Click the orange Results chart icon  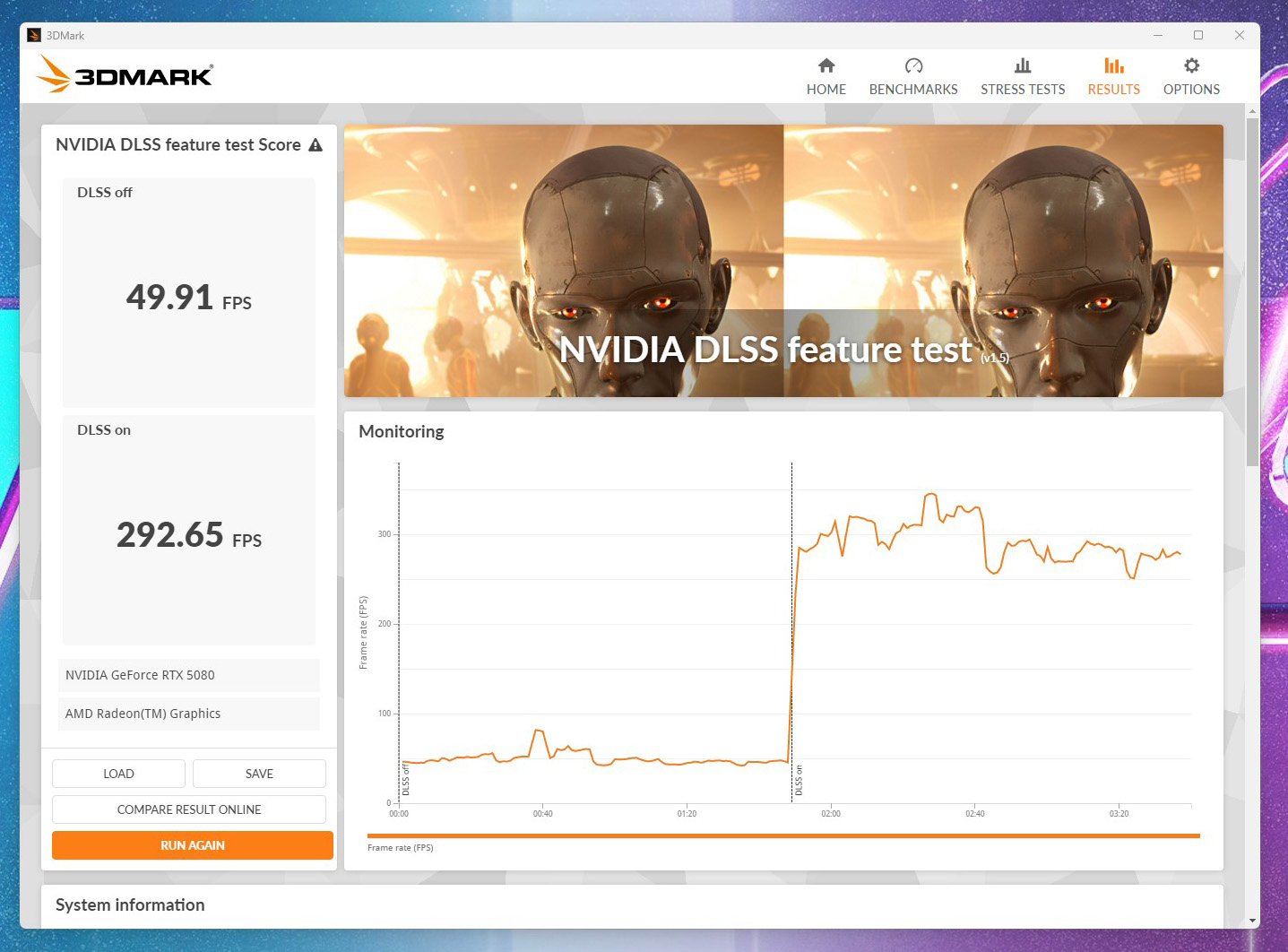(x=1113, y=65)
